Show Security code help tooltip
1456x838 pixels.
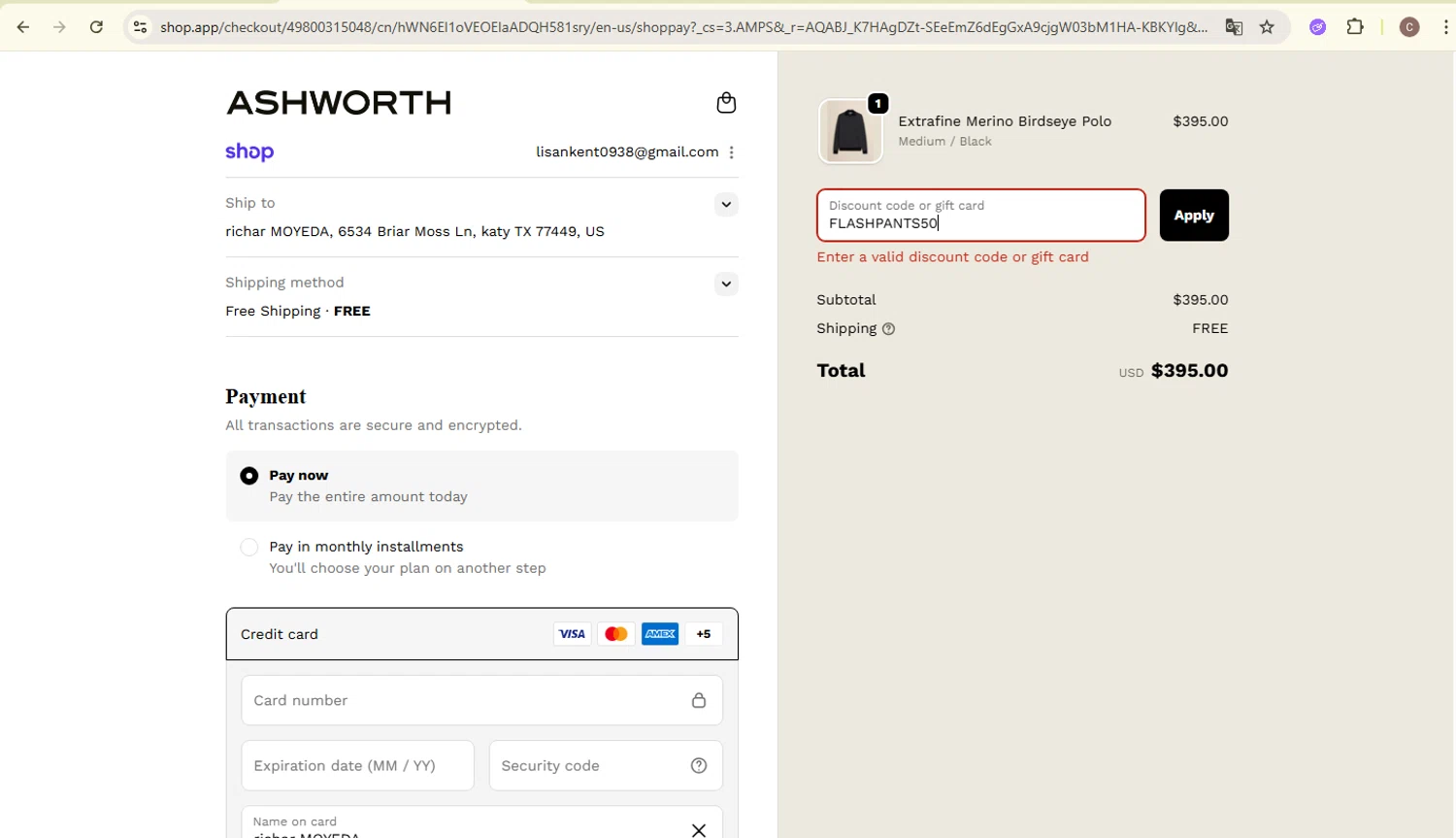[699, 766]
